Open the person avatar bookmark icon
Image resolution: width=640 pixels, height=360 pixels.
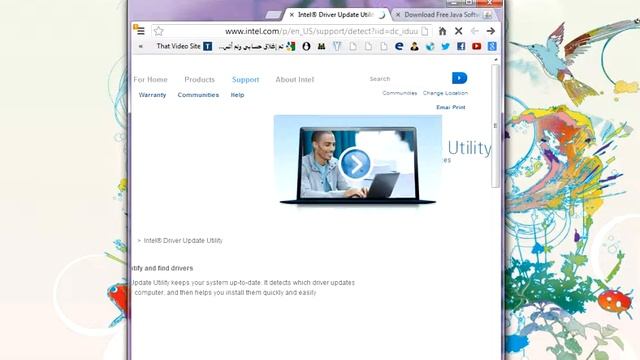pos(414,47)
